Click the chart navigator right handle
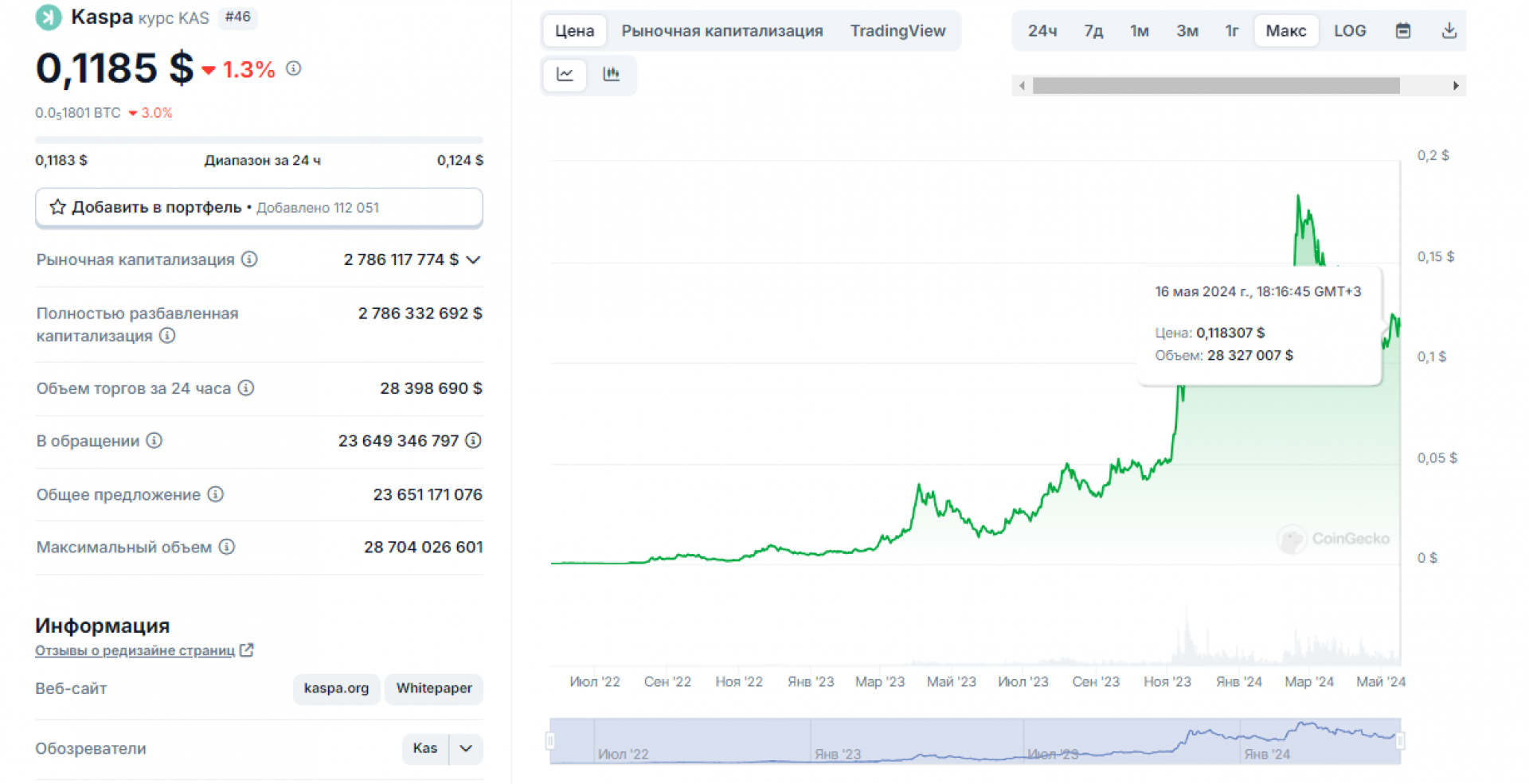1529x784 pixels. click(x=1400, y=741)
